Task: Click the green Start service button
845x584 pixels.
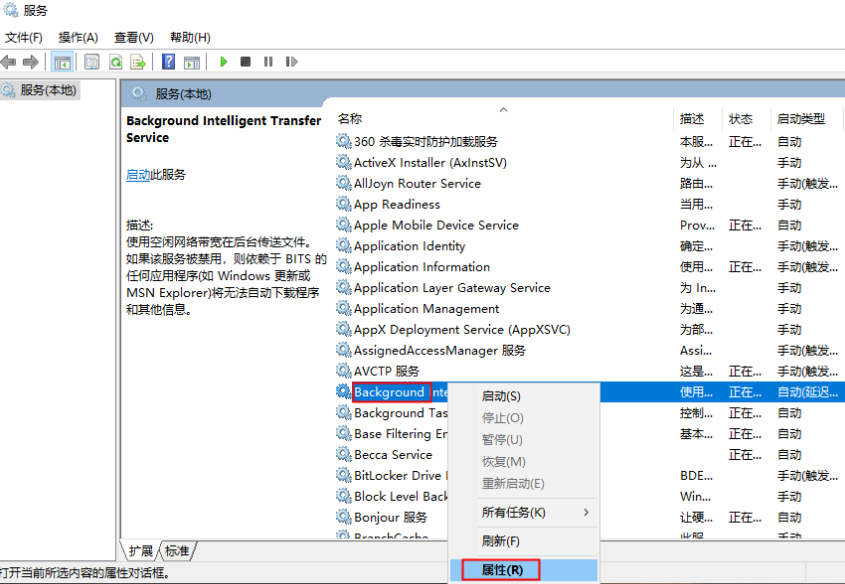Action: [x=224, y=62]
